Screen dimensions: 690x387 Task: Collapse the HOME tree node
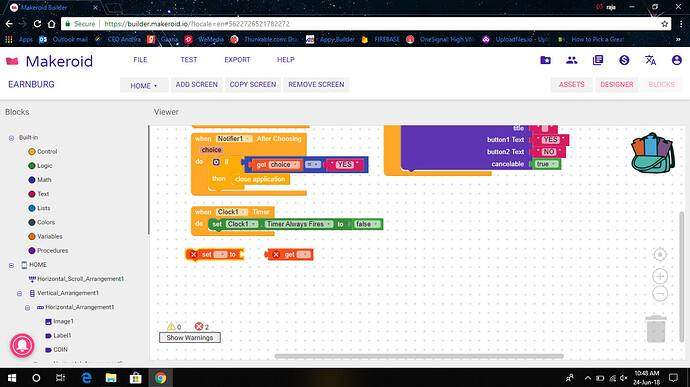click(x=11, y=265)
